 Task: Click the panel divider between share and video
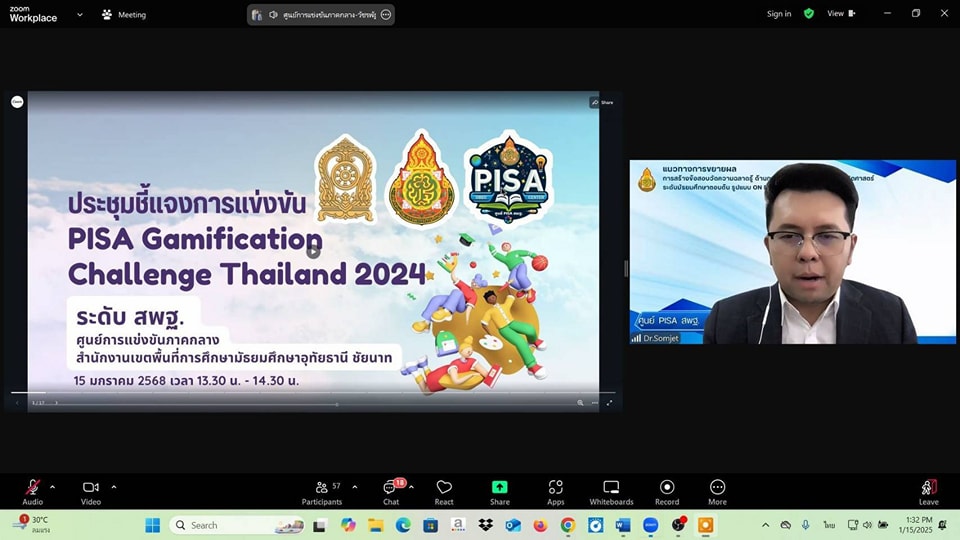click(x=626, y=268)
